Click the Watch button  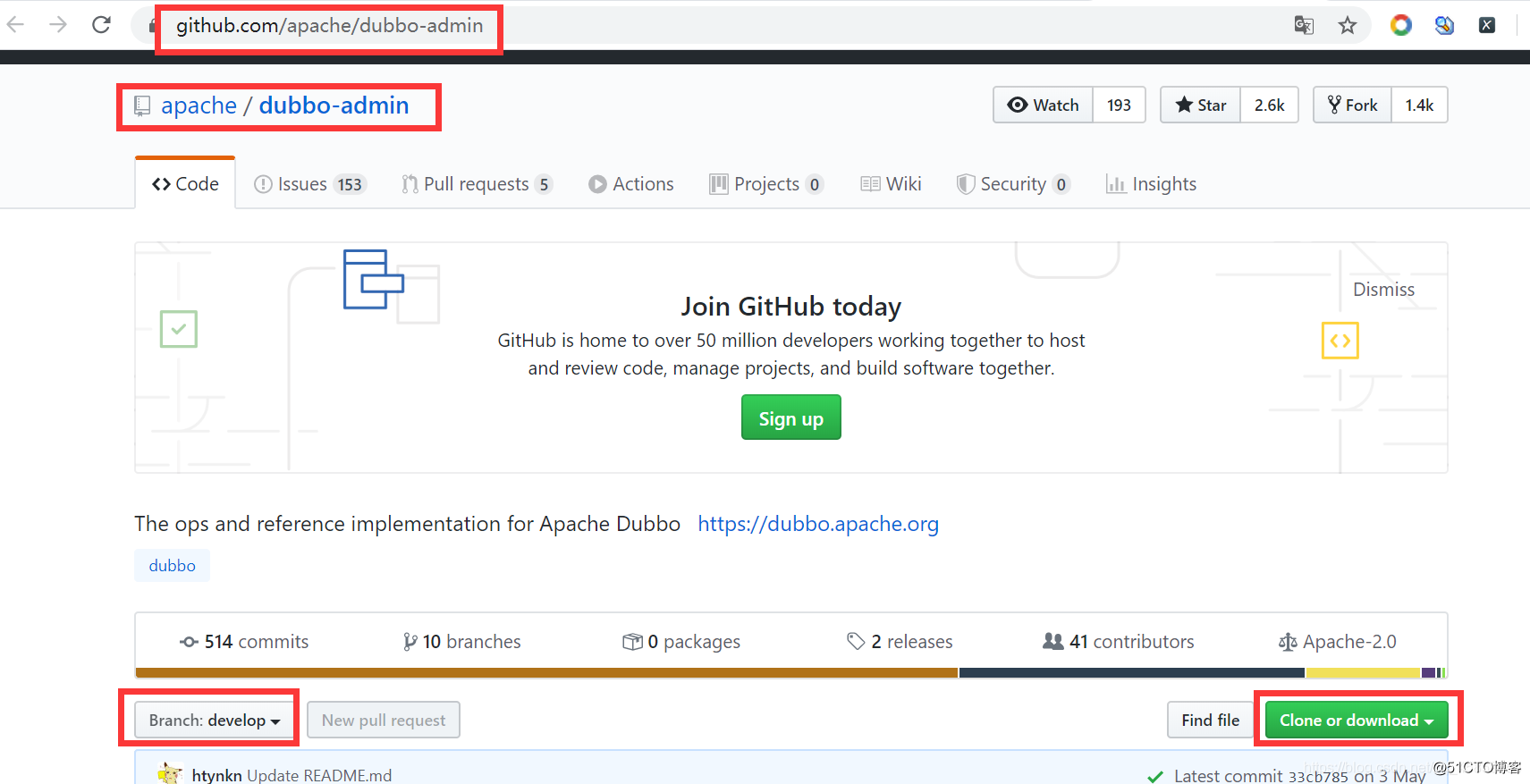click(x=1043, y=105)
